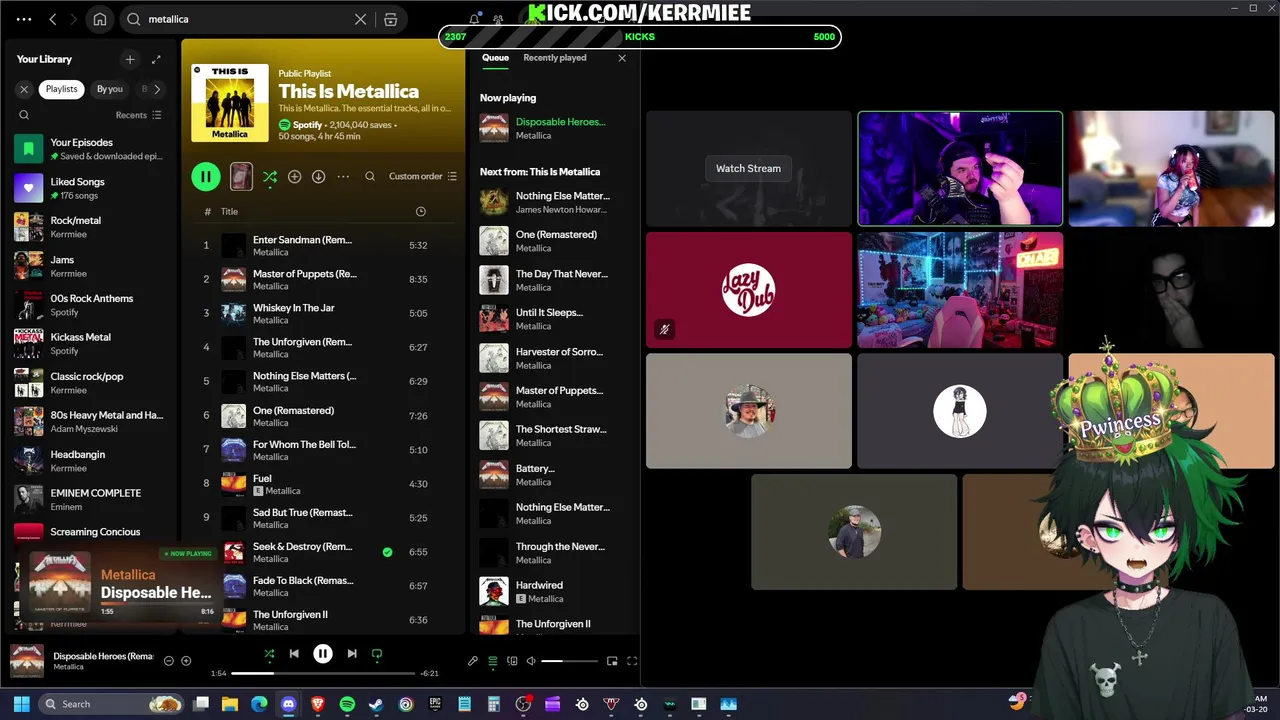Expand Your Library to full view
The height and width of the screenshot is (720, 1280).
point(156,59)
